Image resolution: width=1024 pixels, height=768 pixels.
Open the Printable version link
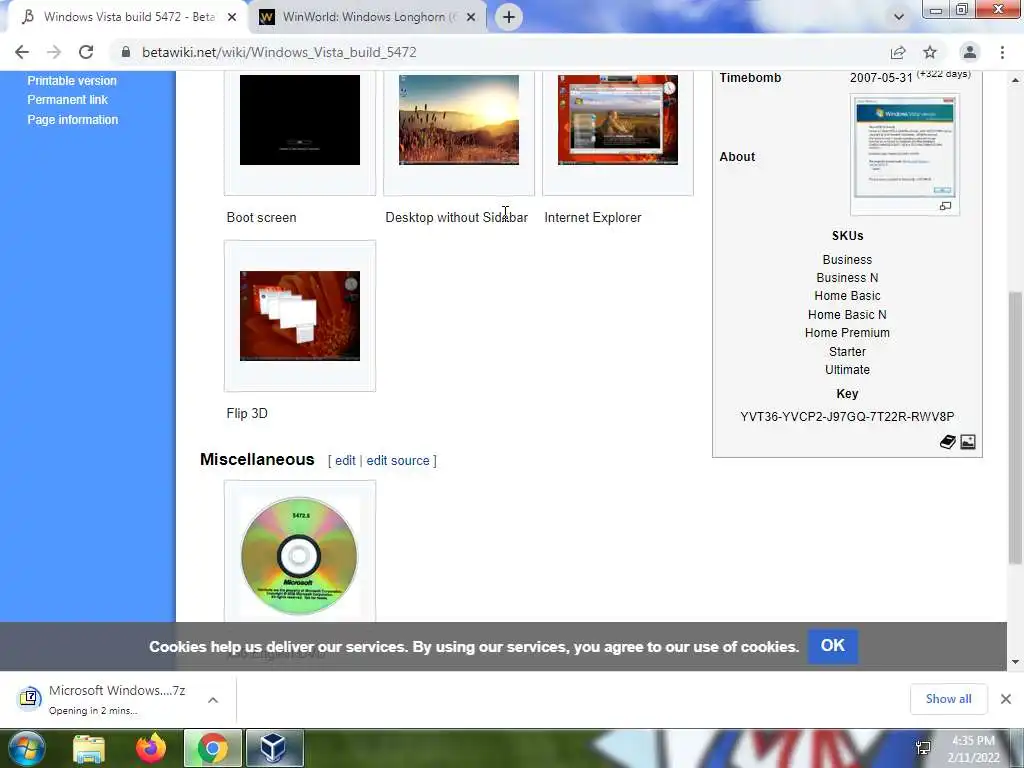72,80
